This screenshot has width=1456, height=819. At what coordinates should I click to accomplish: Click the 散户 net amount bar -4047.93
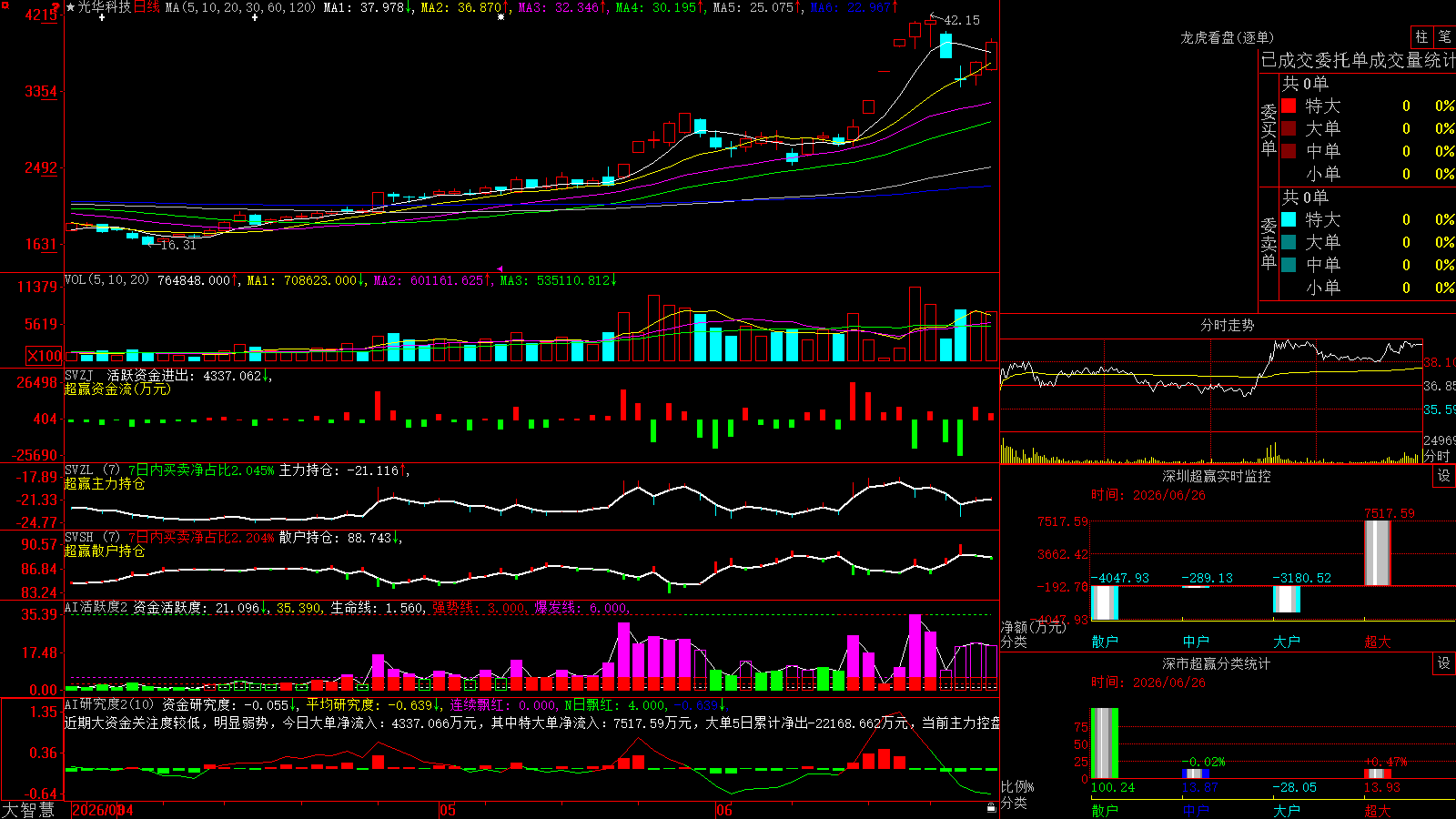click(1105, 602)
